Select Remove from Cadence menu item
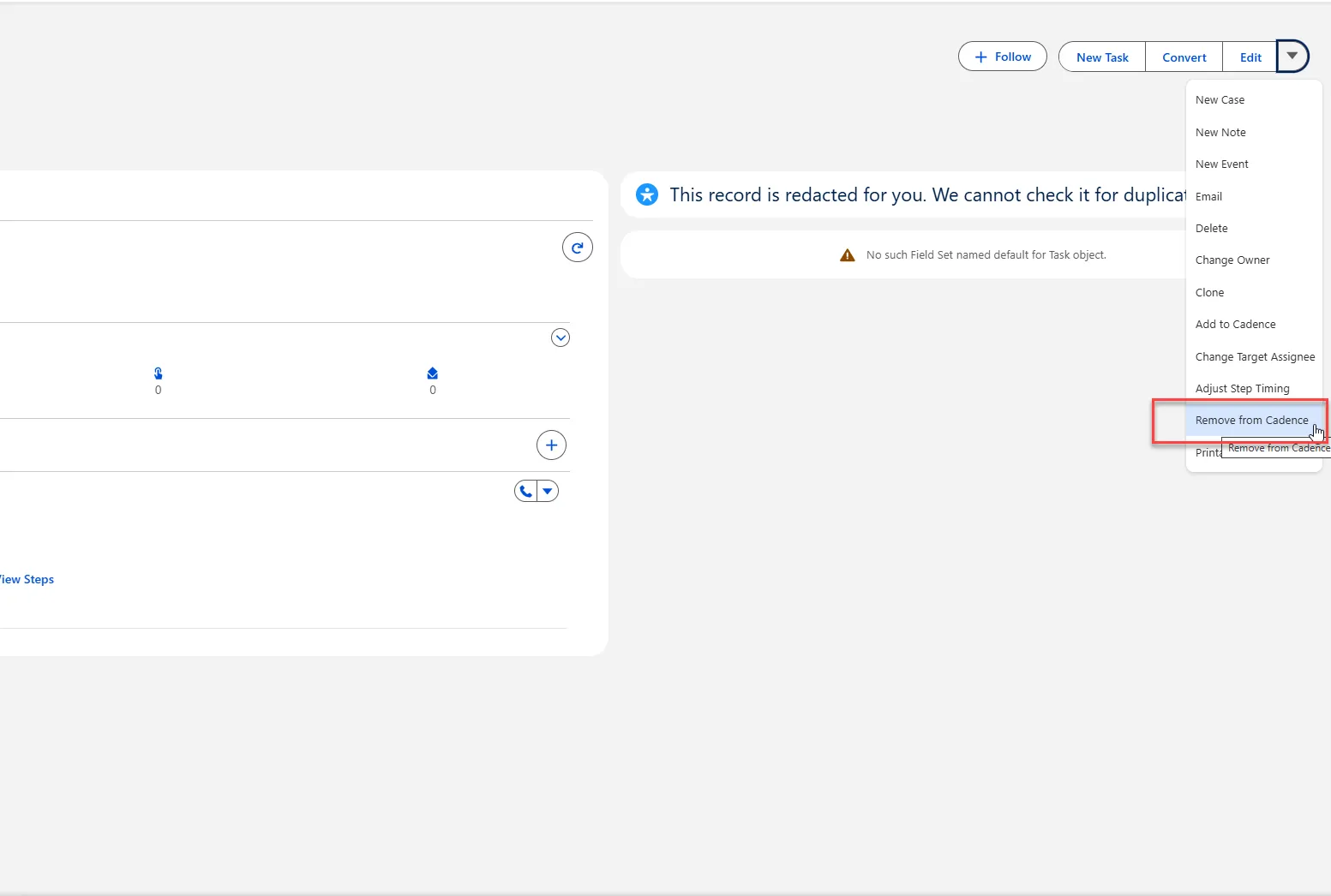The height and width of the screenshot is (896, 1331). click(1251, 421)
